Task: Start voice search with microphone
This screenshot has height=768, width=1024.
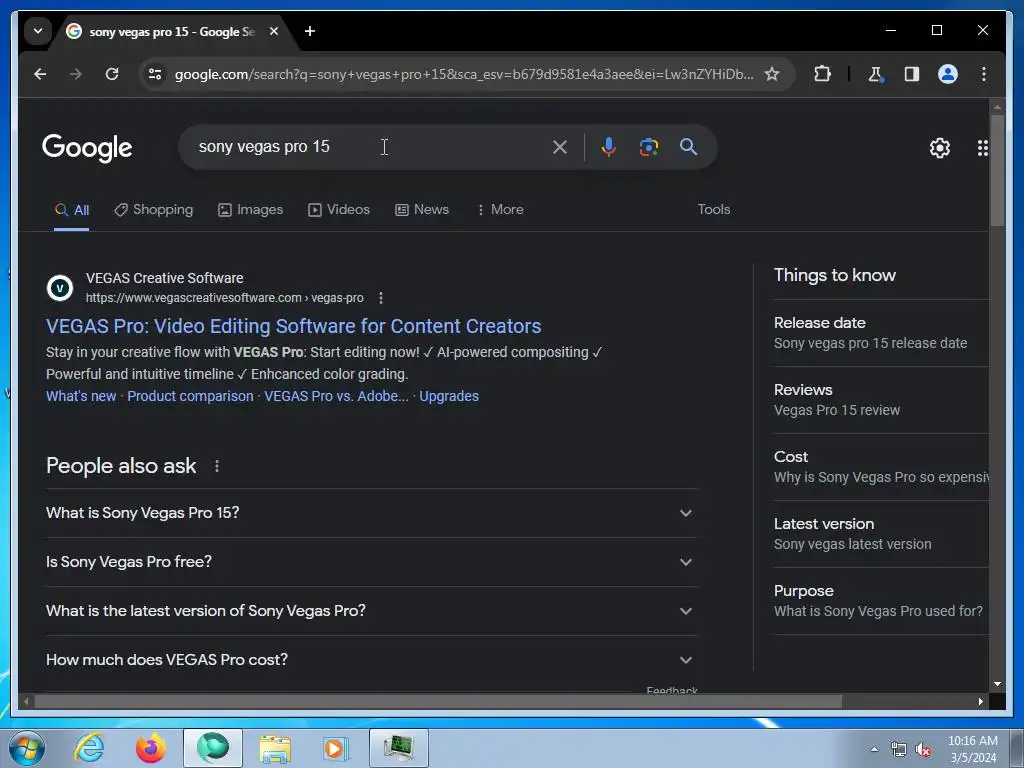Action: [x=609, y=147]
